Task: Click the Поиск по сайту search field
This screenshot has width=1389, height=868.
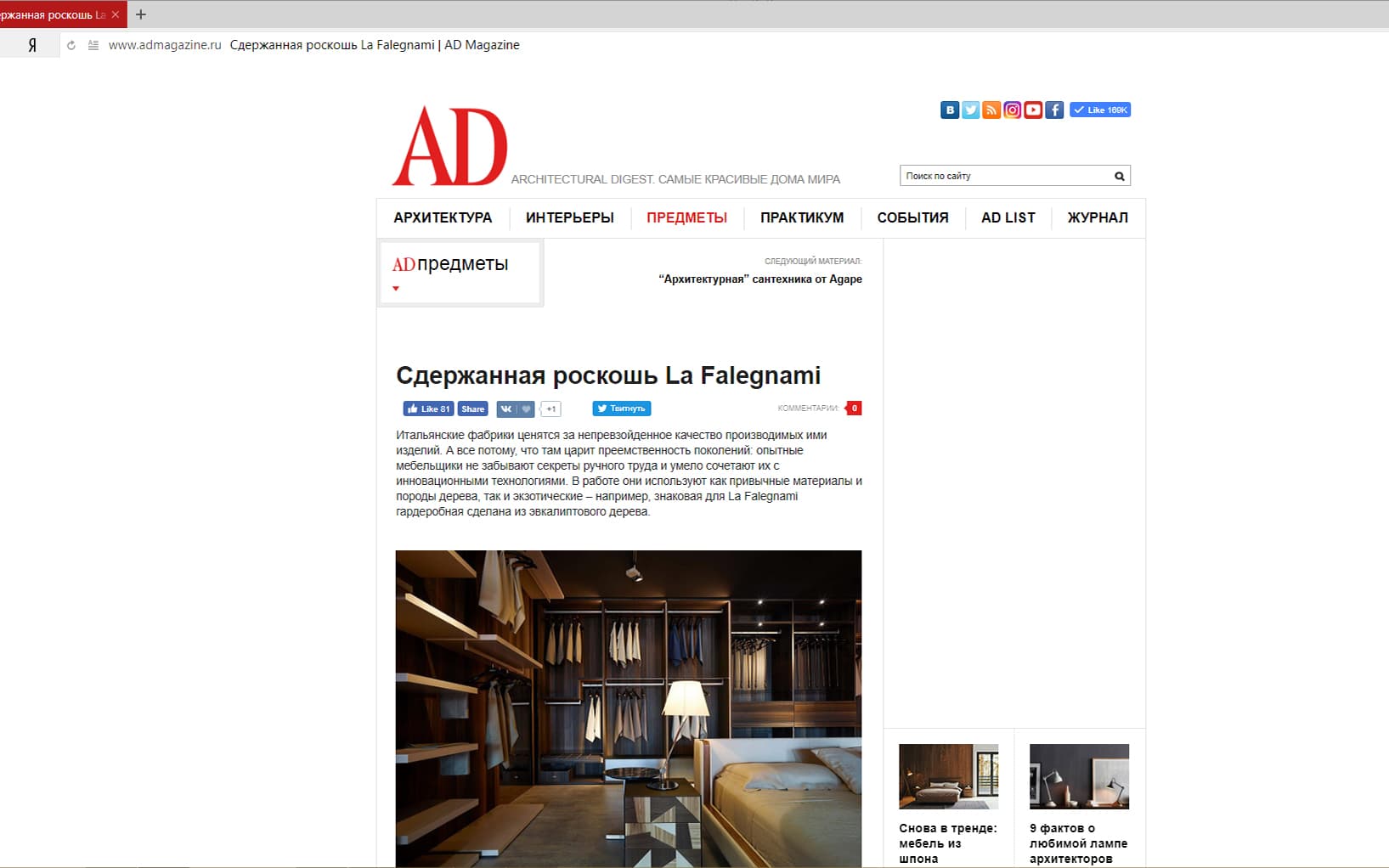Action: (1006, 177)
